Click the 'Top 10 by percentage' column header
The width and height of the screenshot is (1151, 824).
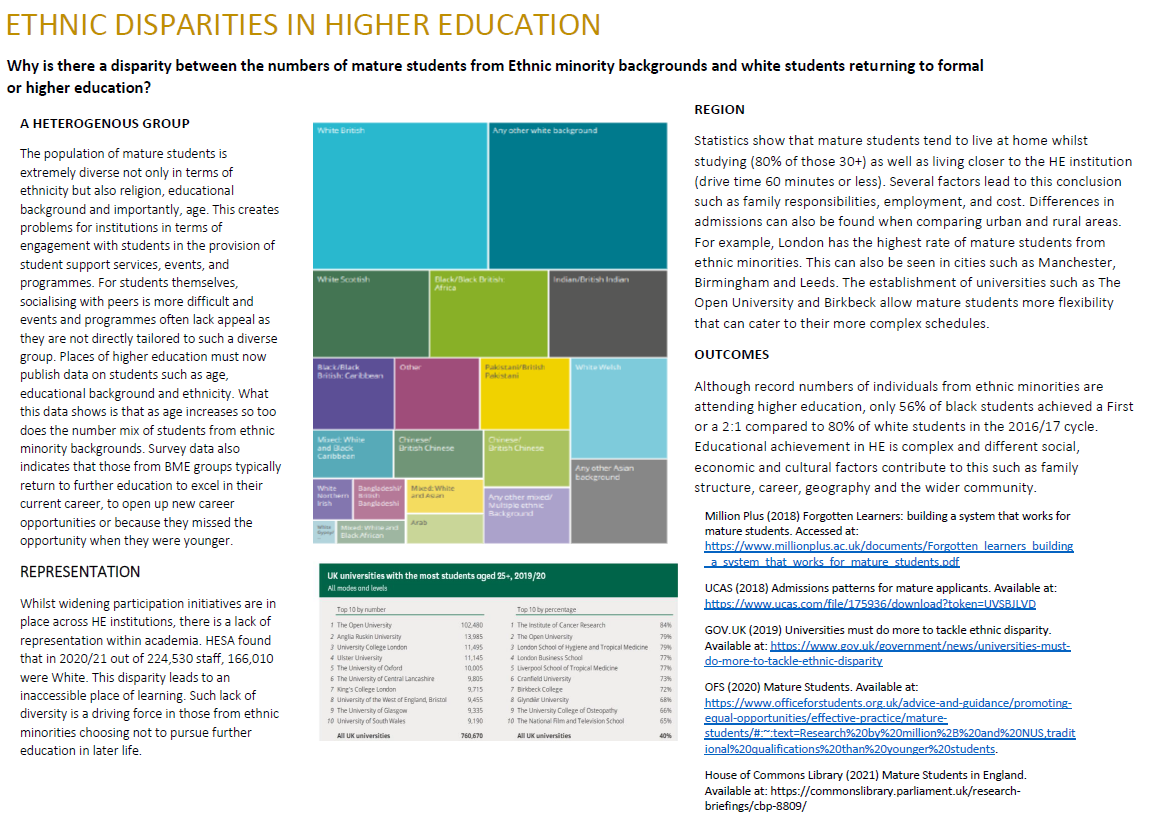tap(548, 609)
